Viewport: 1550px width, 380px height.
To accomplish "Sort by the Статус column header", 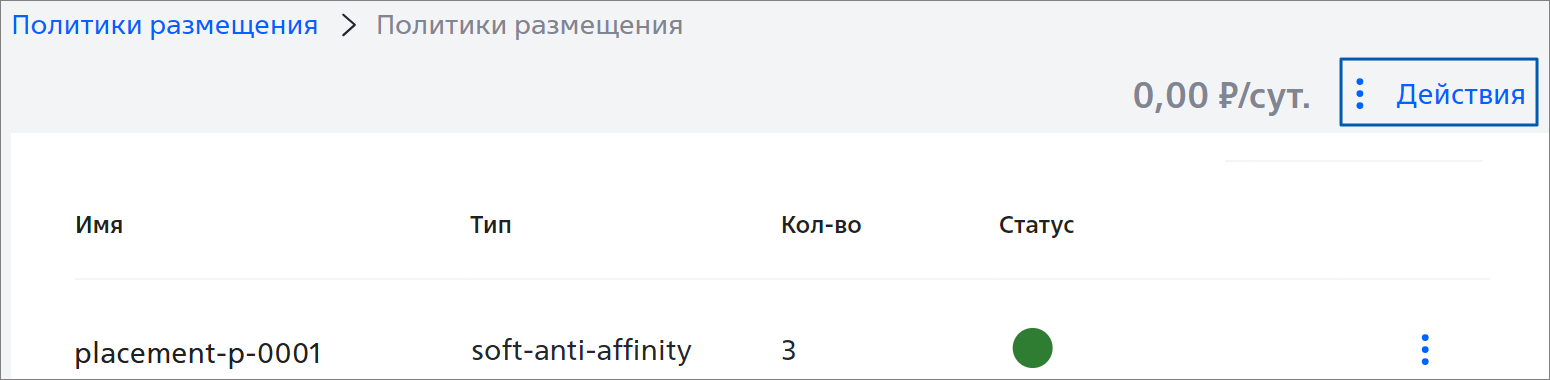I will click(x=1037, y=225).
